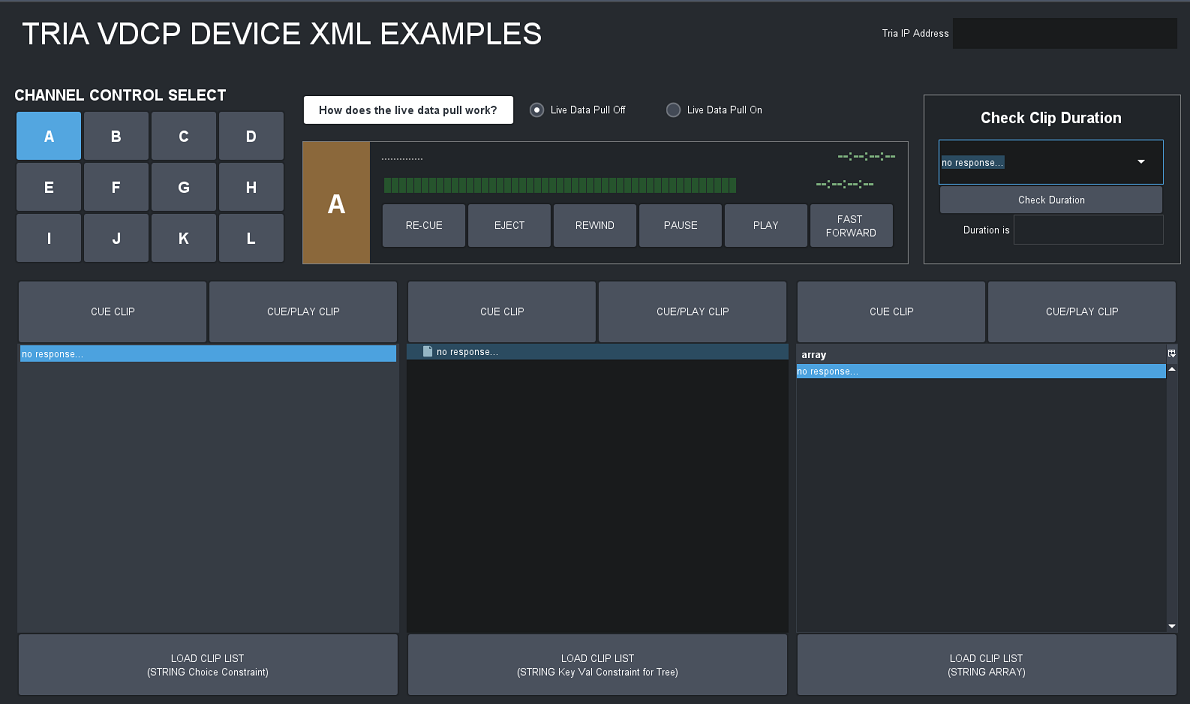Click the Tria IP Address input field
1190x704 pixels.
[x=1064, y=33]
